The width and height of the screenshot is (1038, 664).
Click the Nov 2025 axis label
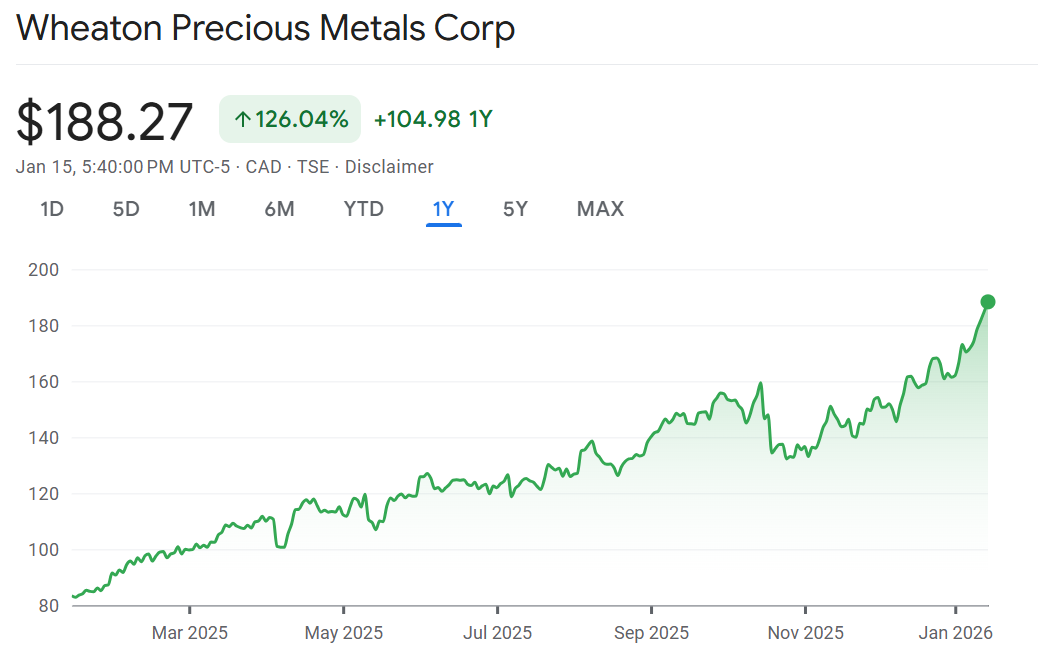point(806,633)
